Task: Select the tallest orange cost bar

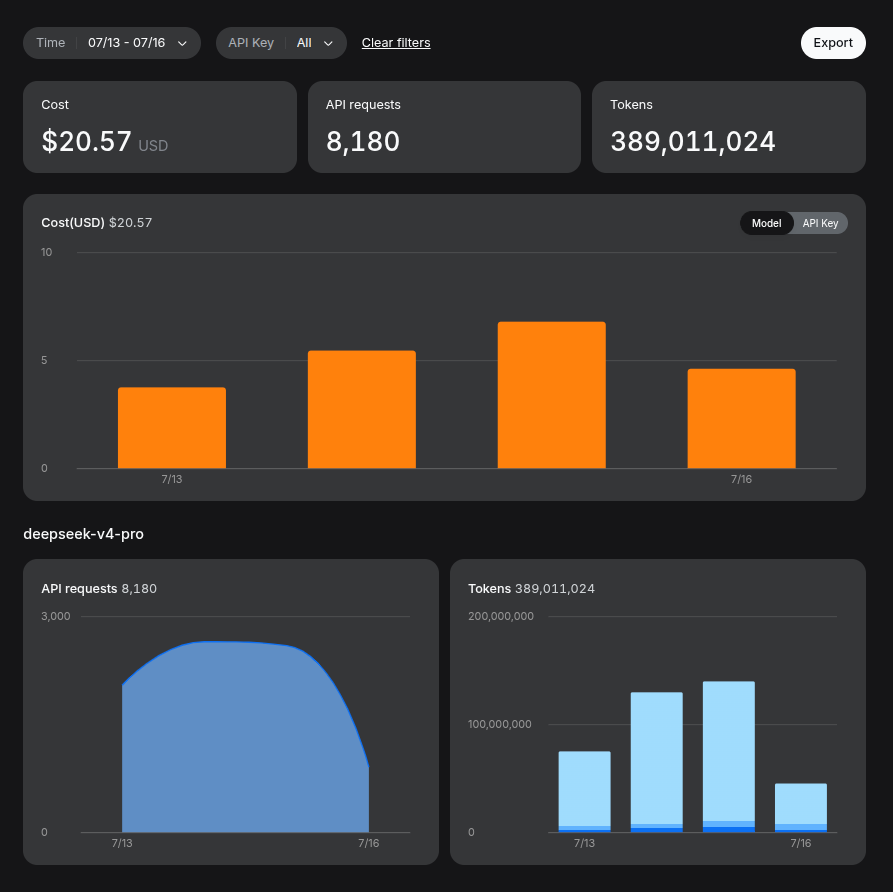Action: (551, 395)
